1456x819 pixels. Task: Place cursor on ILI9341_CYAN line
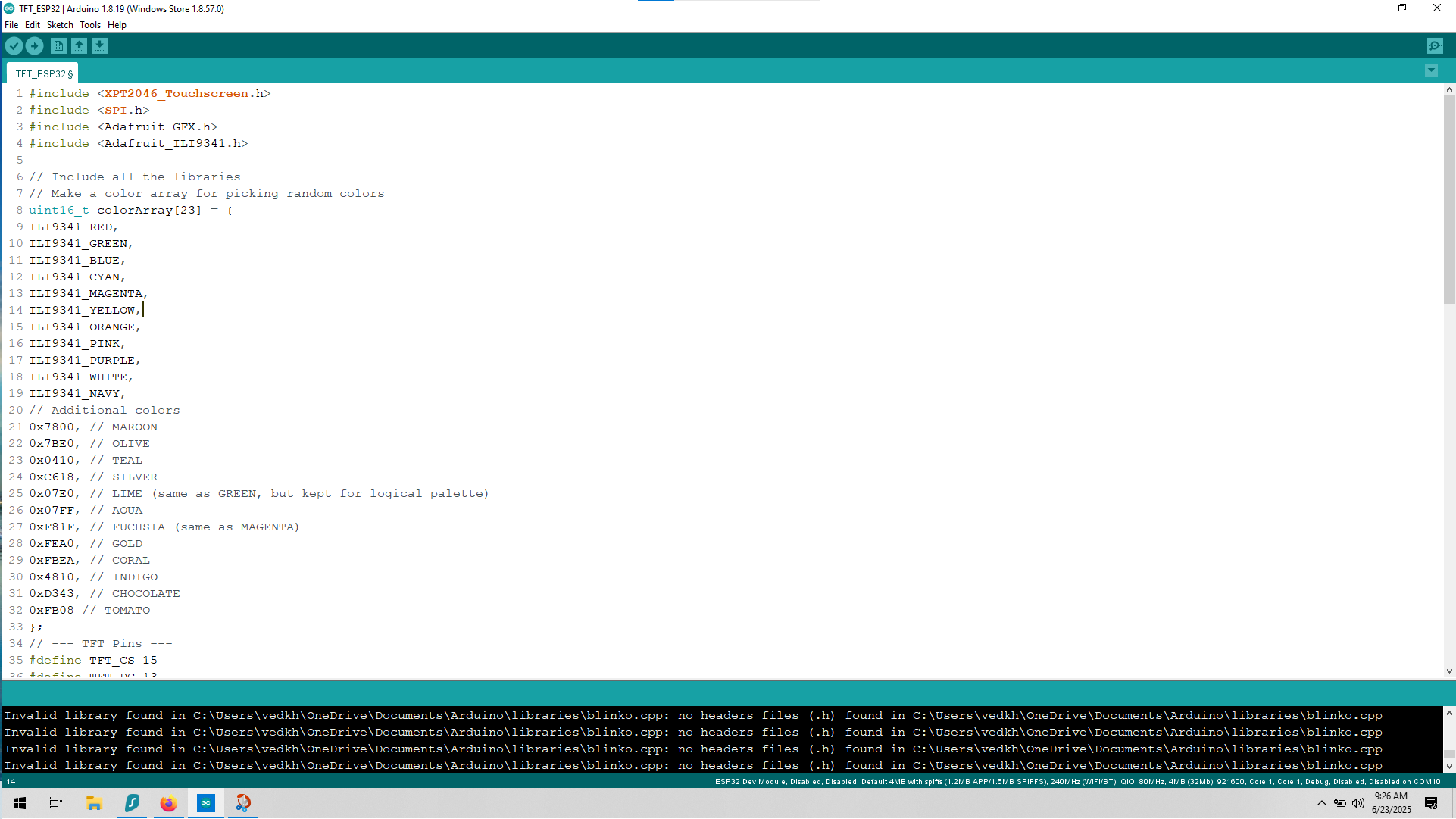tap(77, 277)
